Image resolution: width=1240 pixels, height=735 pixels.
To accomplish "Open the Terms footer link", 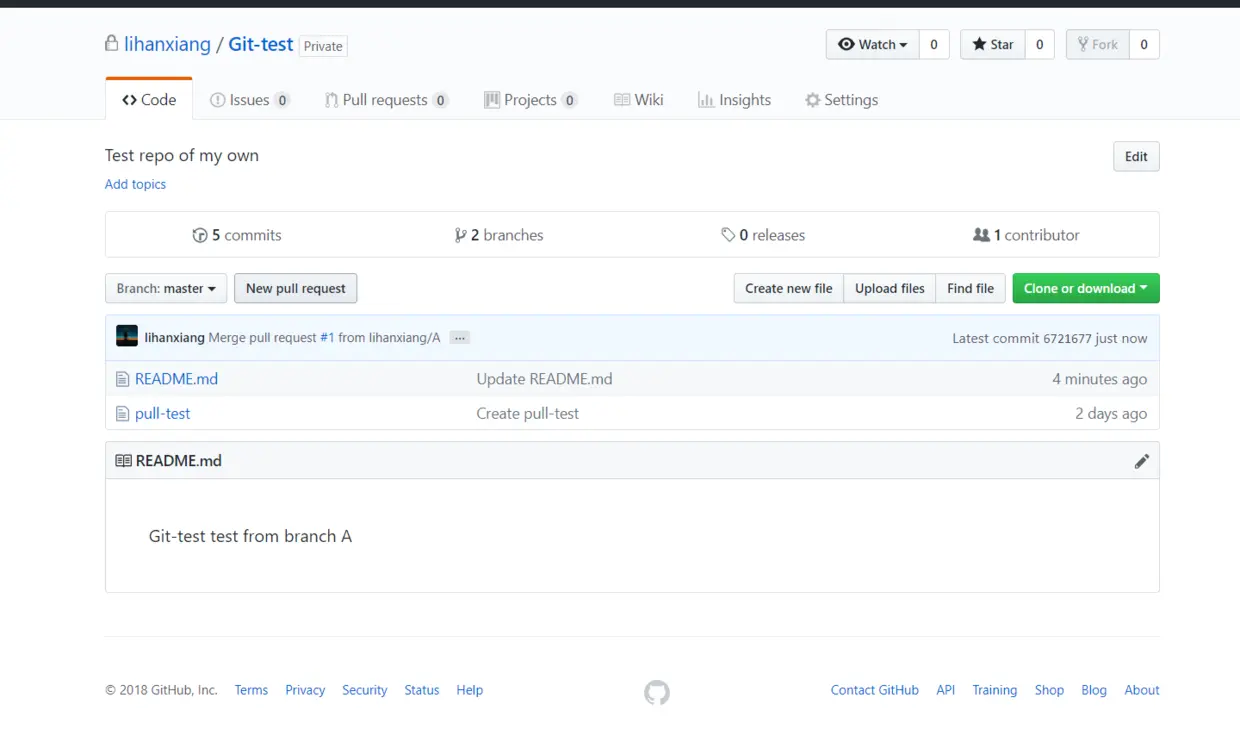I will pyautogui.click(x=251, y=690).
